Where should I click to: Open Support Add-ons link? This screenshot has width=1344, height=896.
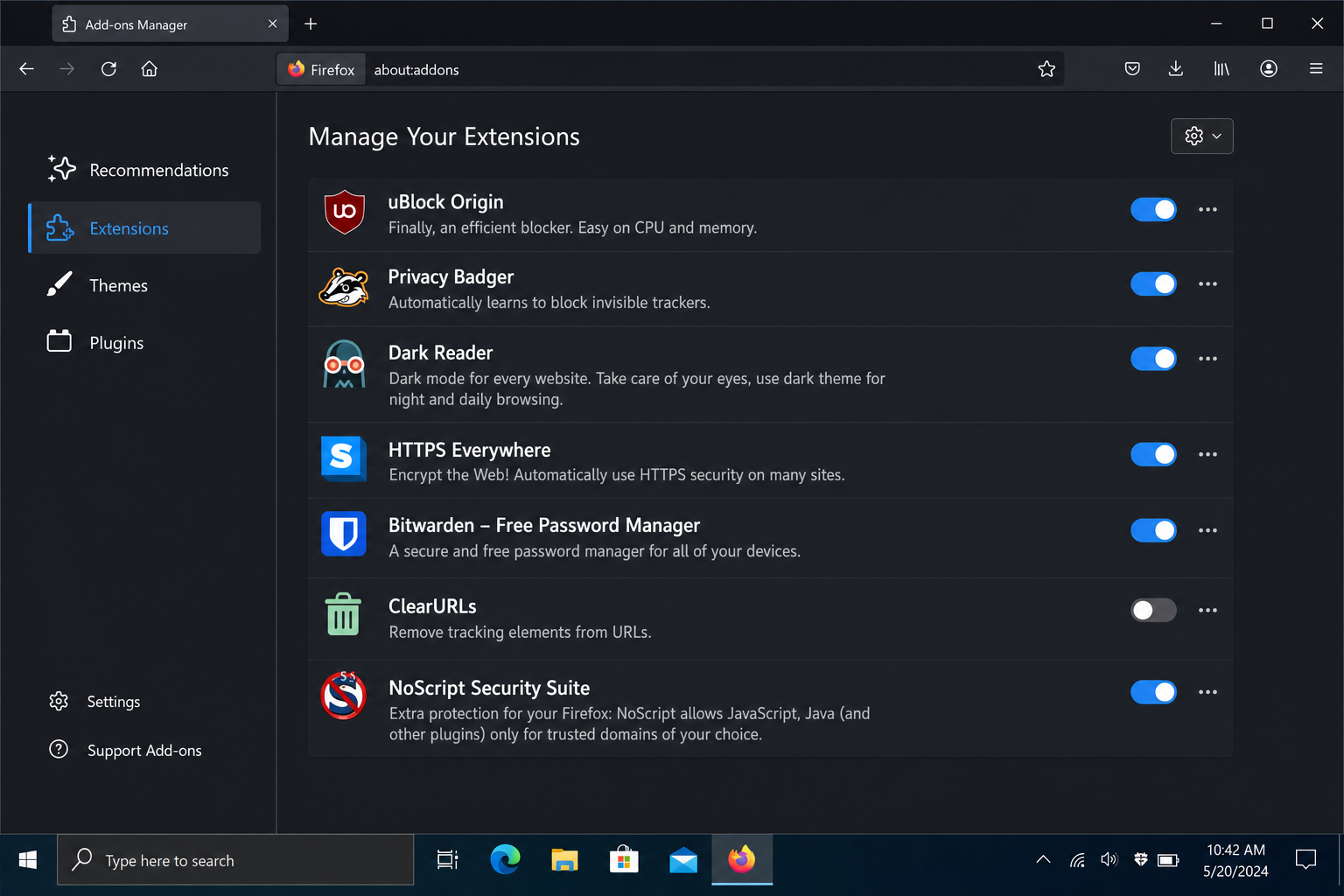click(x=125, y=751)
